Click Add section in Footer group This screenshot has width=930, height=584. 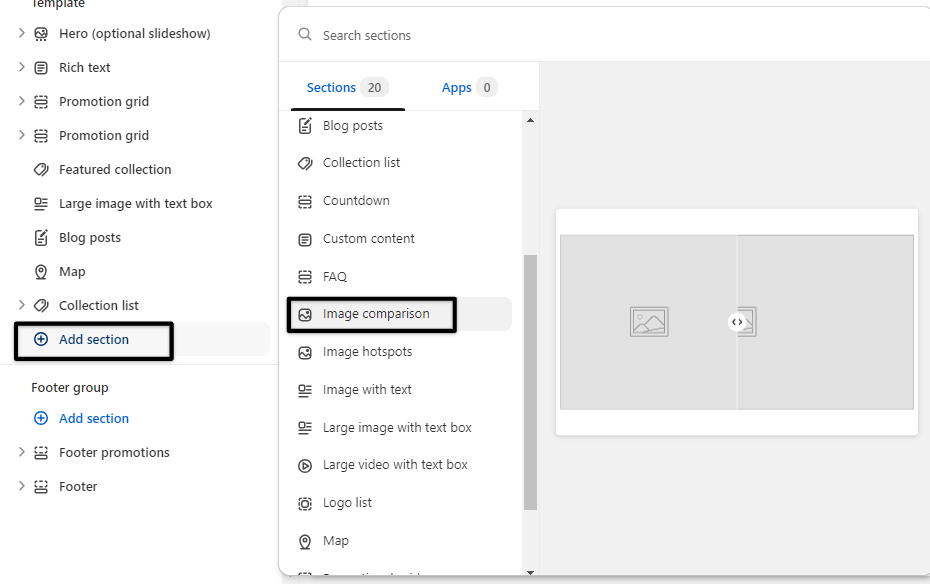coord(93,419)
